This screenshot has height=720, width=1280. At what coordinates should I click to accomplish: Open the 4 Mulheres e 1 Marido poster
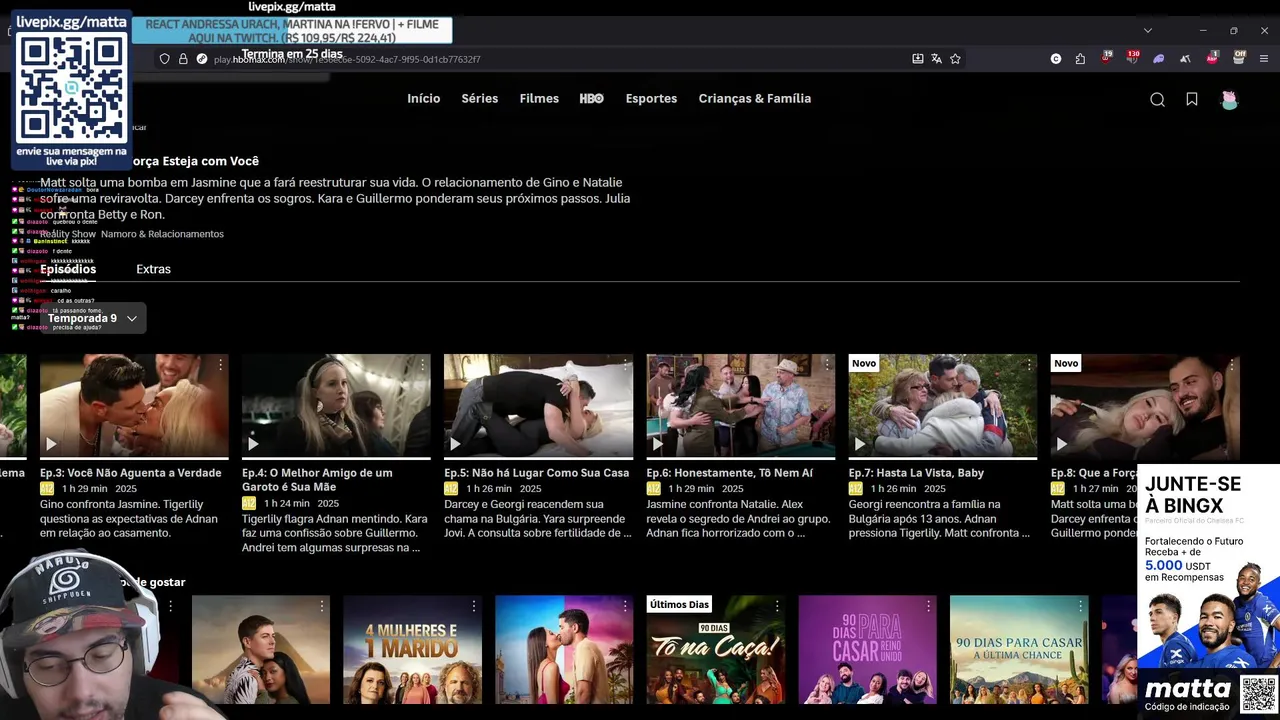[x=412, y=650]
